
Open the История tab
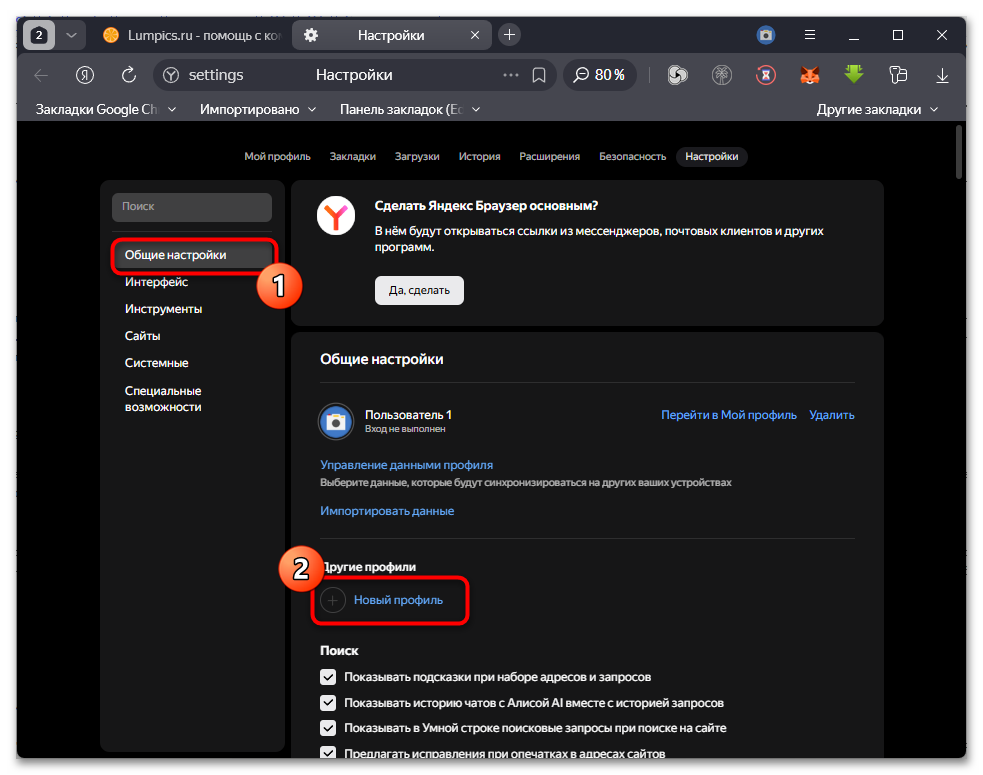[x=479, y=157]
